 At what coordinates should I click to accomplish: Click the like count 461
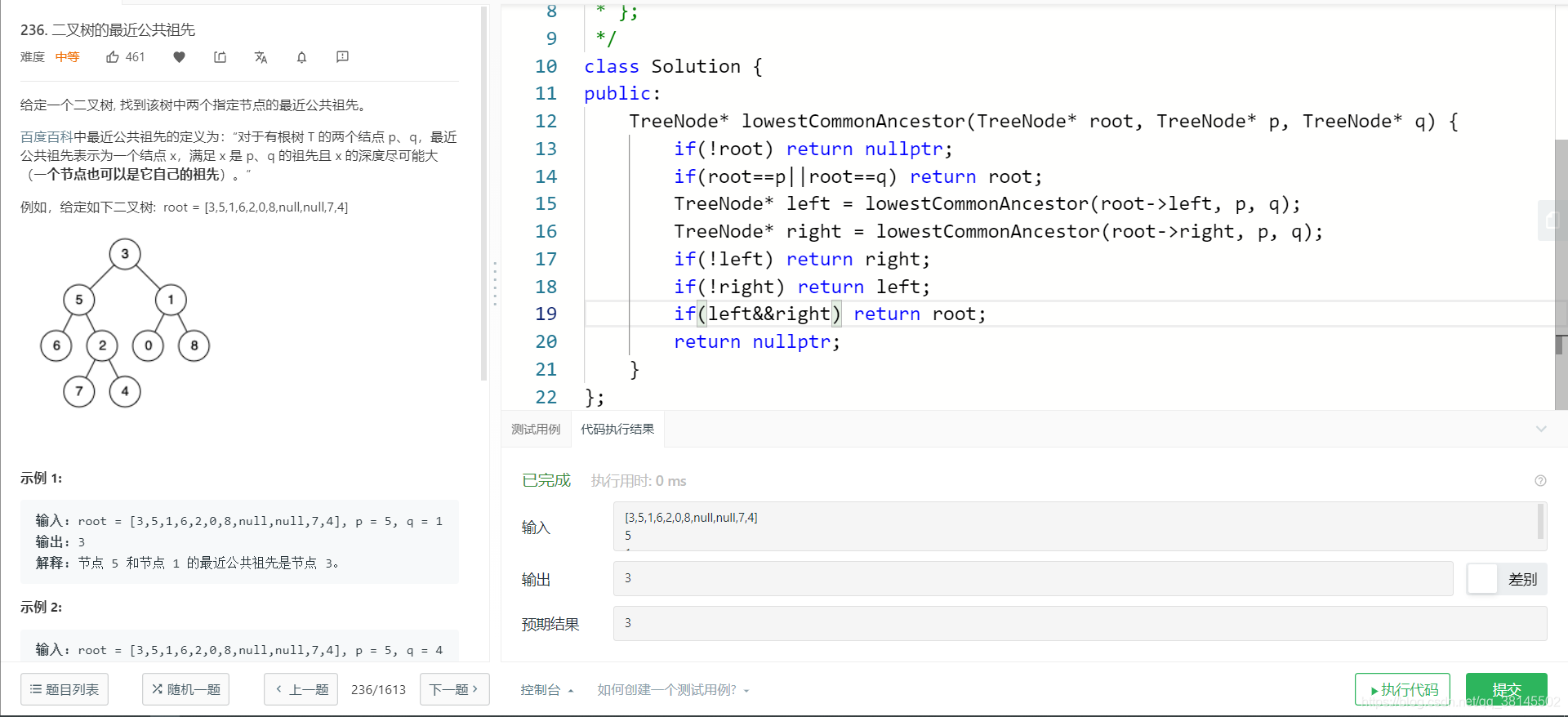(136, 57)
